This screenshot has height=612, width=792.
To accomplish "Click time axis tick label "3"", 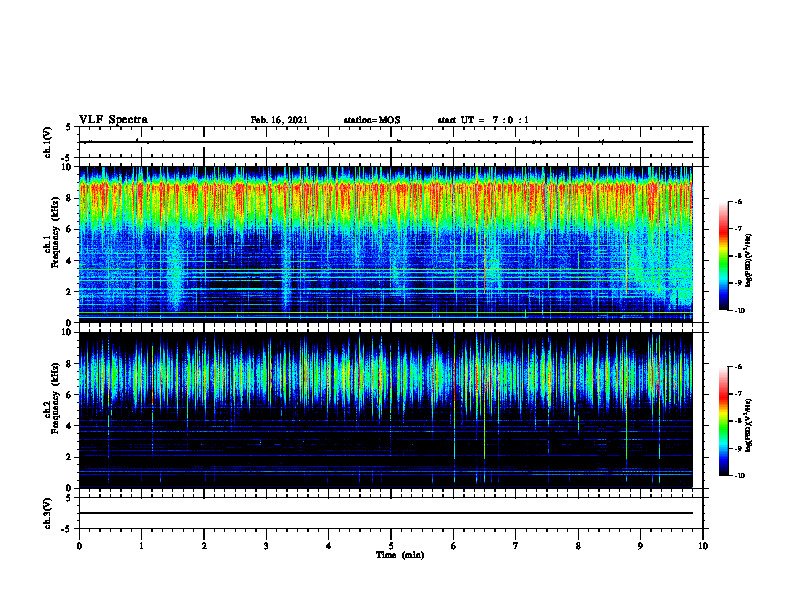I will 266,546.
